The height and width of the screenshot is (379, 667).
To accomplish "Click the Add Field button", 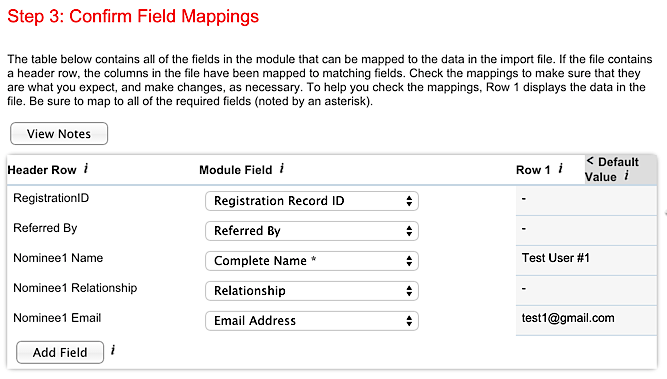I will [x=60, y=352].
